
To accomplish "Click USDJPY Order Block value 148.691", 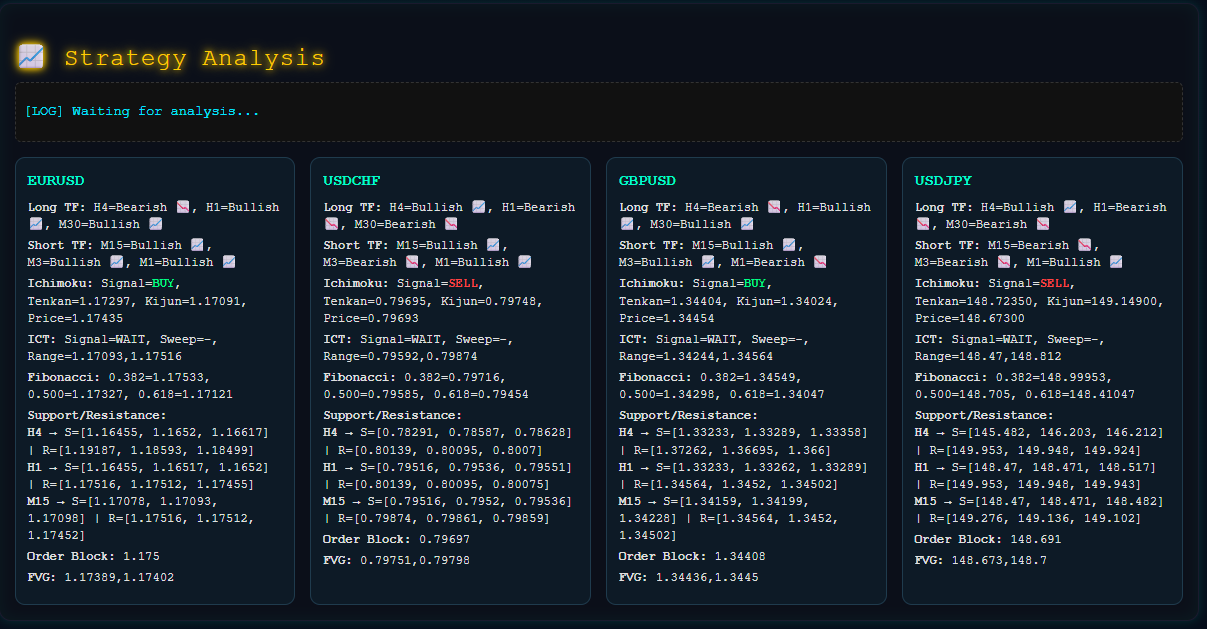I will pyautogui.click(x=1035, y=539).
